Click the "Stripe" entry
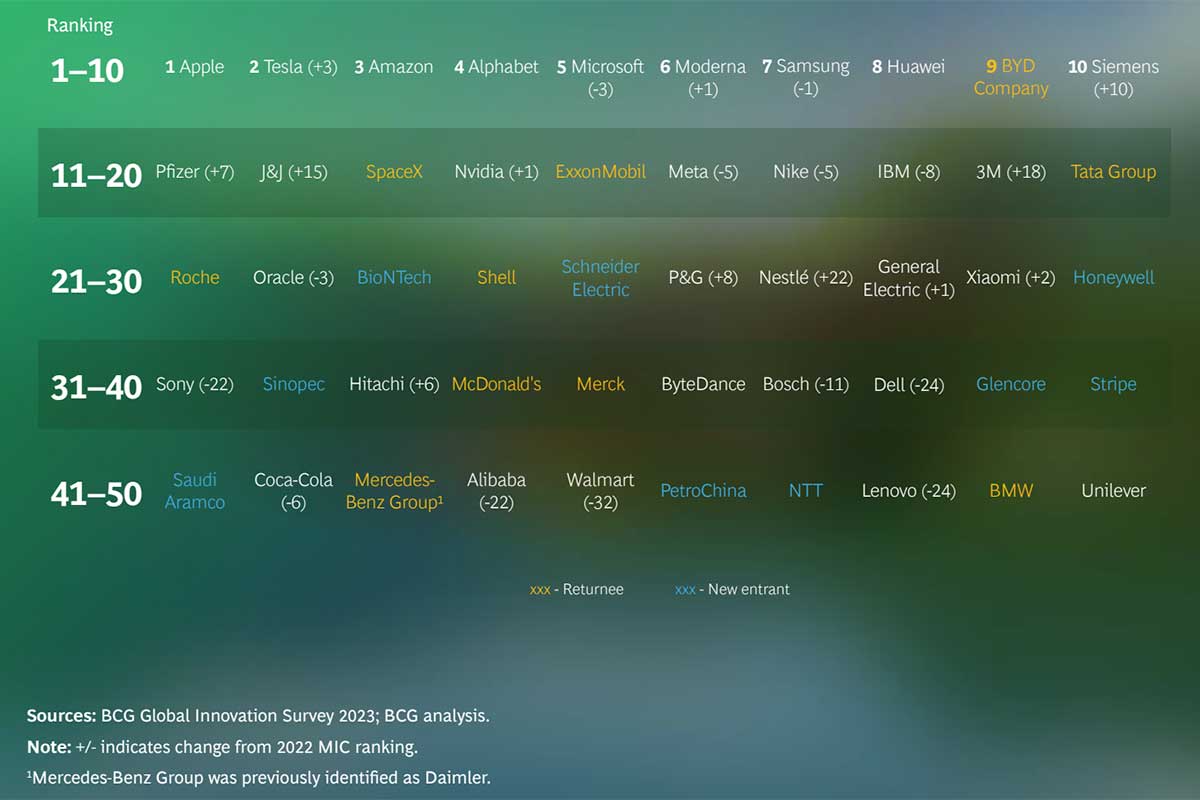This screenshot has height=800, width=1200. click(x=1113, y=384)
